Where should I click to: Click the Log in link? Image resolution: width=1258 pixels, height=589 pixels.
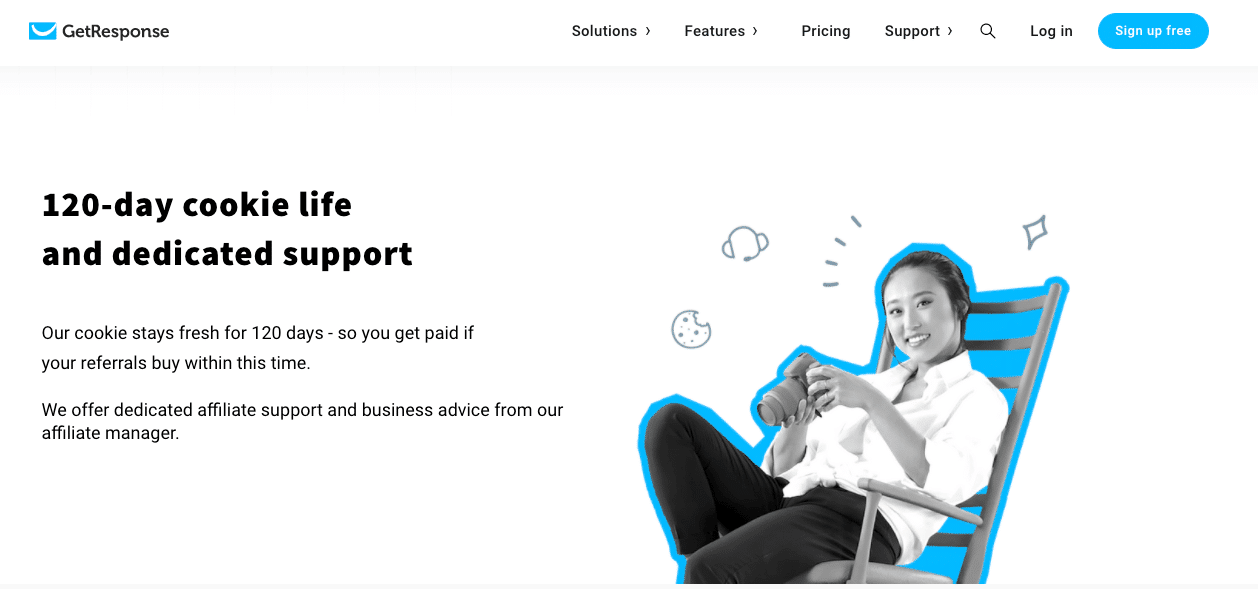(1051, 31)
